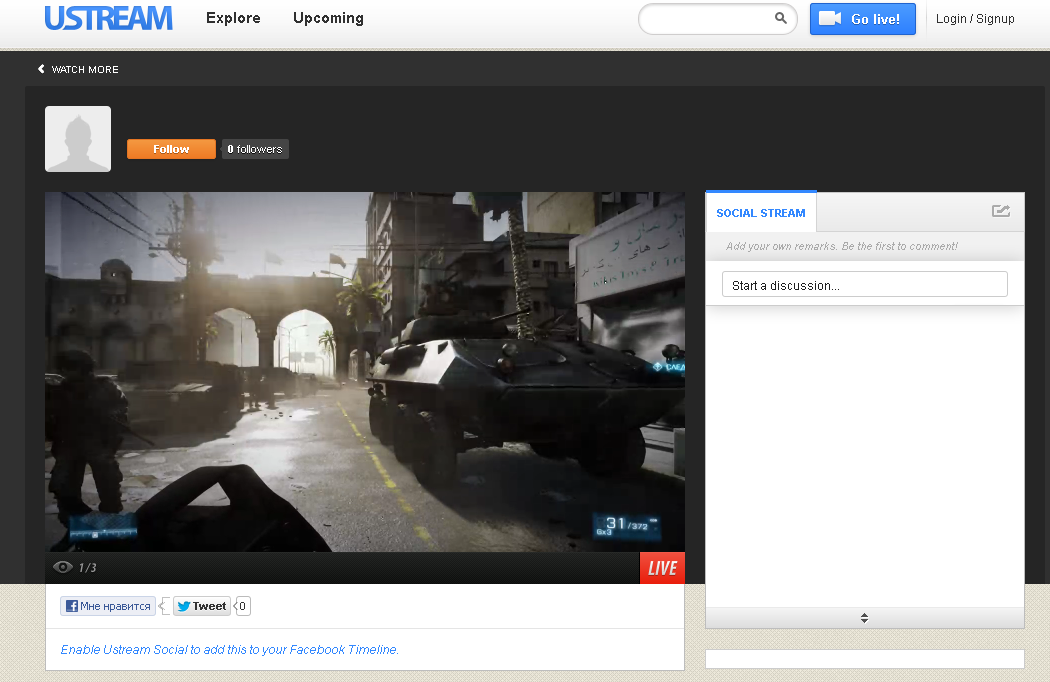The image size is (1050, 682).
Task: Click the Tweet button
Action: click(x=202, y=606)
